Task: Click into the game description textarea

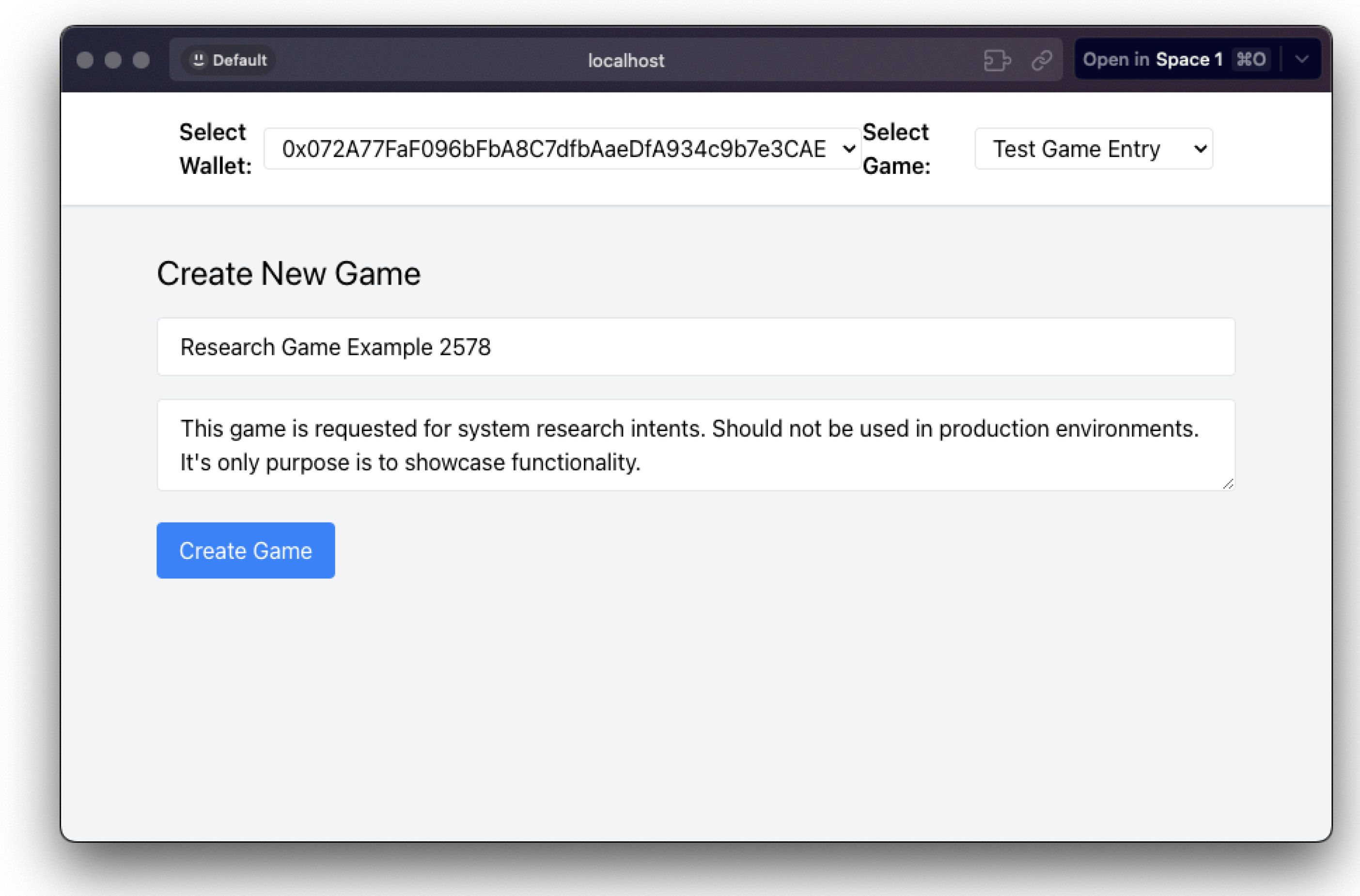Action: (x=695, y=445)
